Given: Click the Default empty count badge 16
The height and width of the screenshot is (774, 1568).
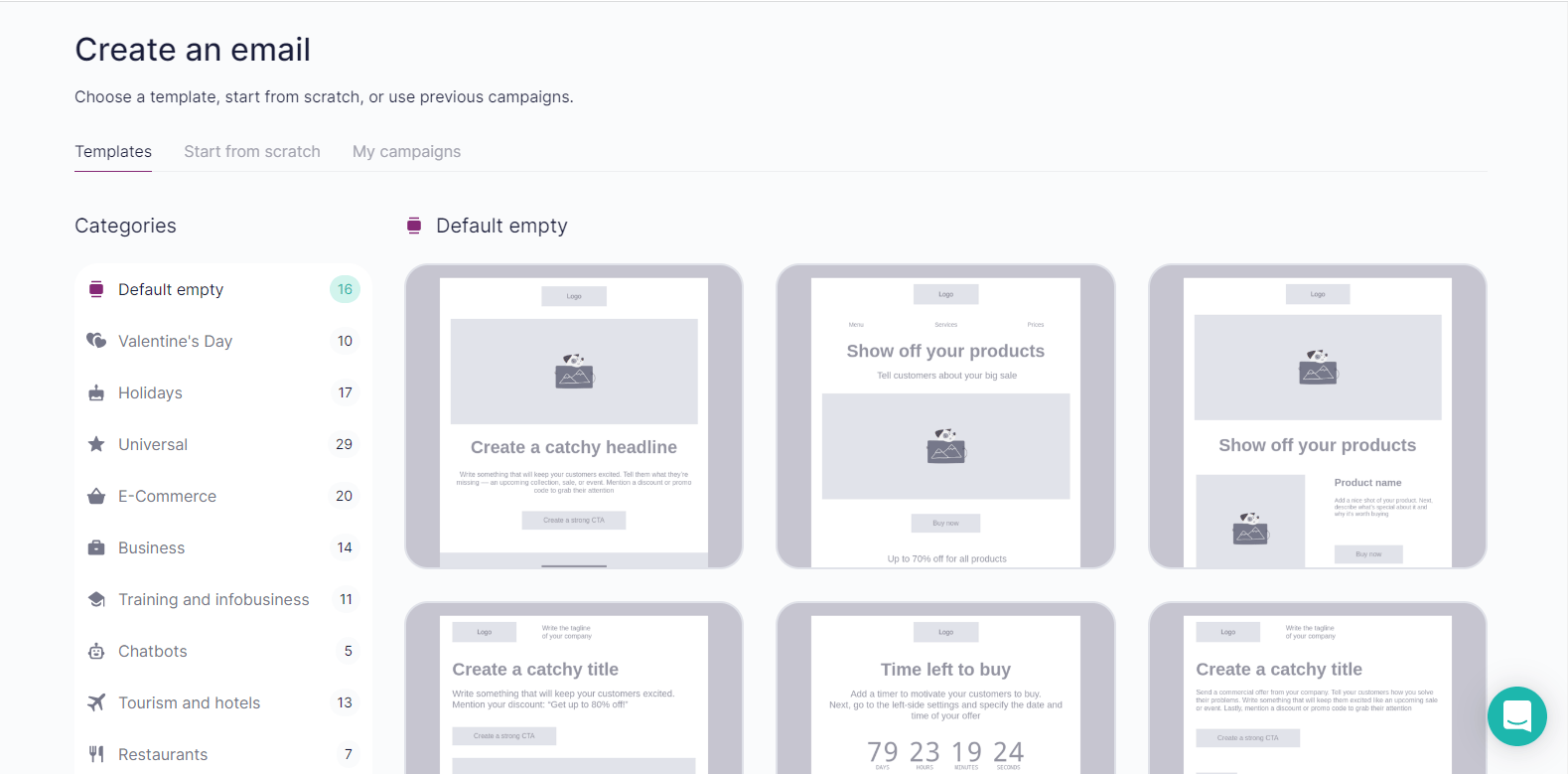Looking at the screenshot, I should [x=345, y=289].
